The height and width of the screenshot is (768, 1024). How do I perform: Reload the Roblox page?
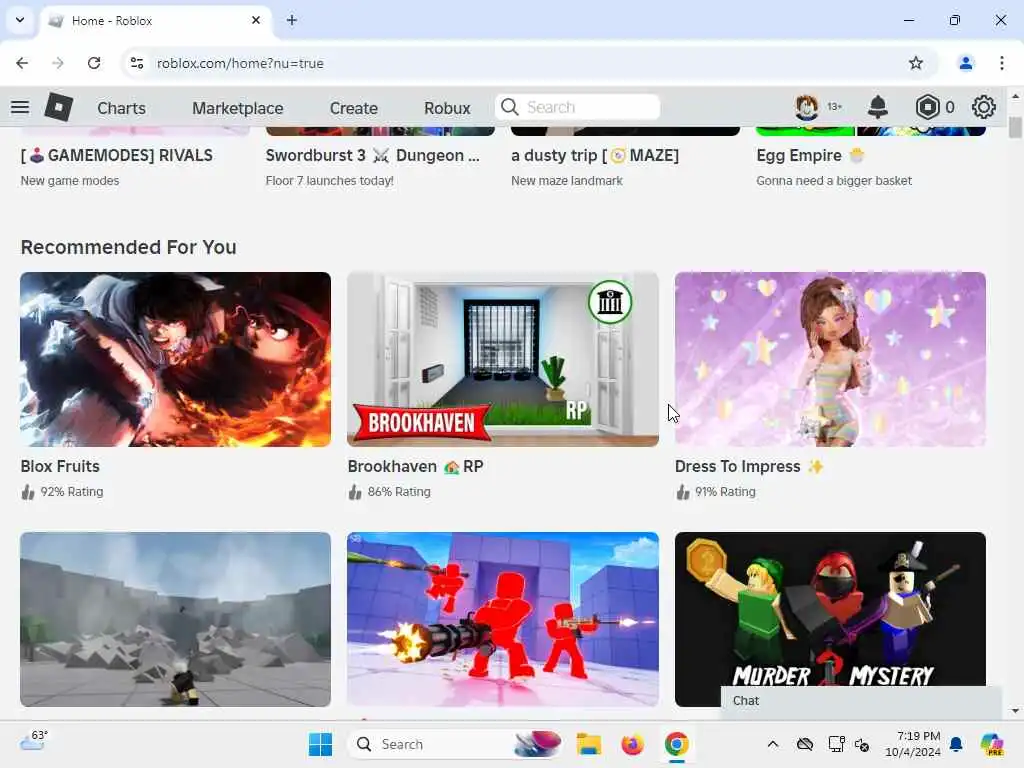tap(94, 63)
